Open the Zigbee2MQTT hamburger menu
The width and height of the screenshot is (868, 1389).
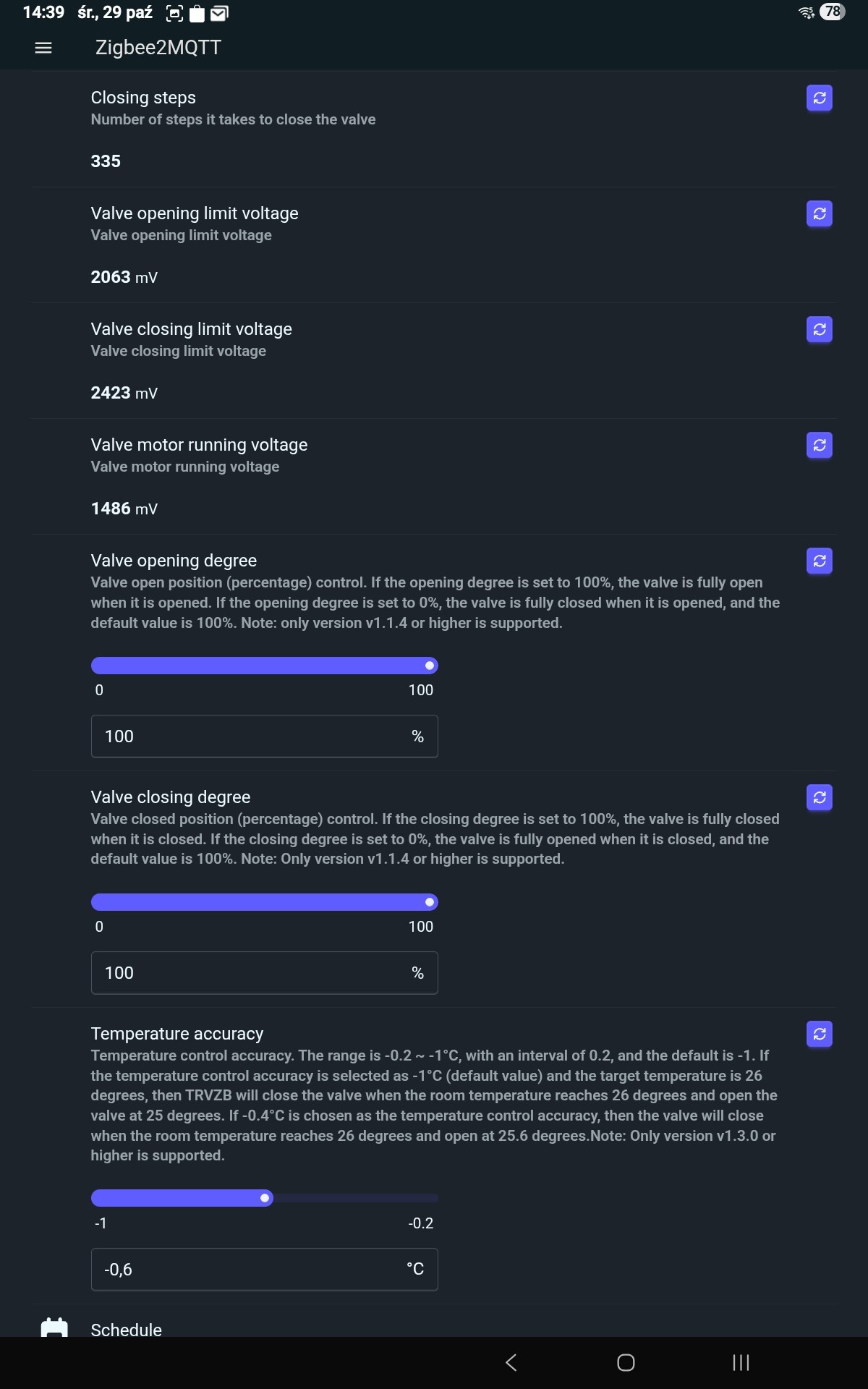click(43, 48)
